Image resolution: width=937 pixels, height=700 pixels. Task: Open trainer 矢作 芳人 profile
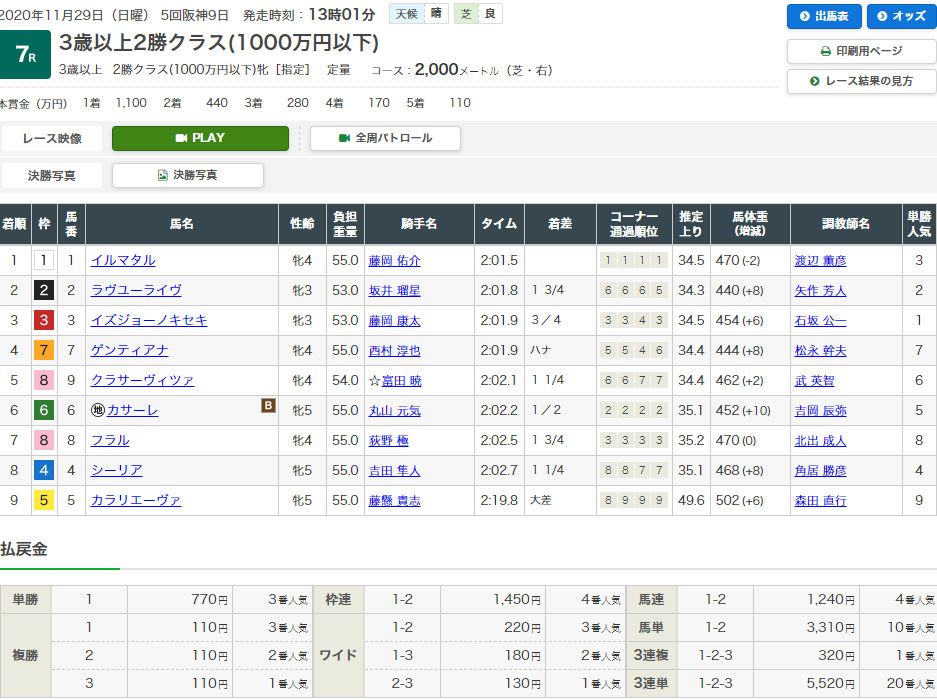tap(820, 290)
